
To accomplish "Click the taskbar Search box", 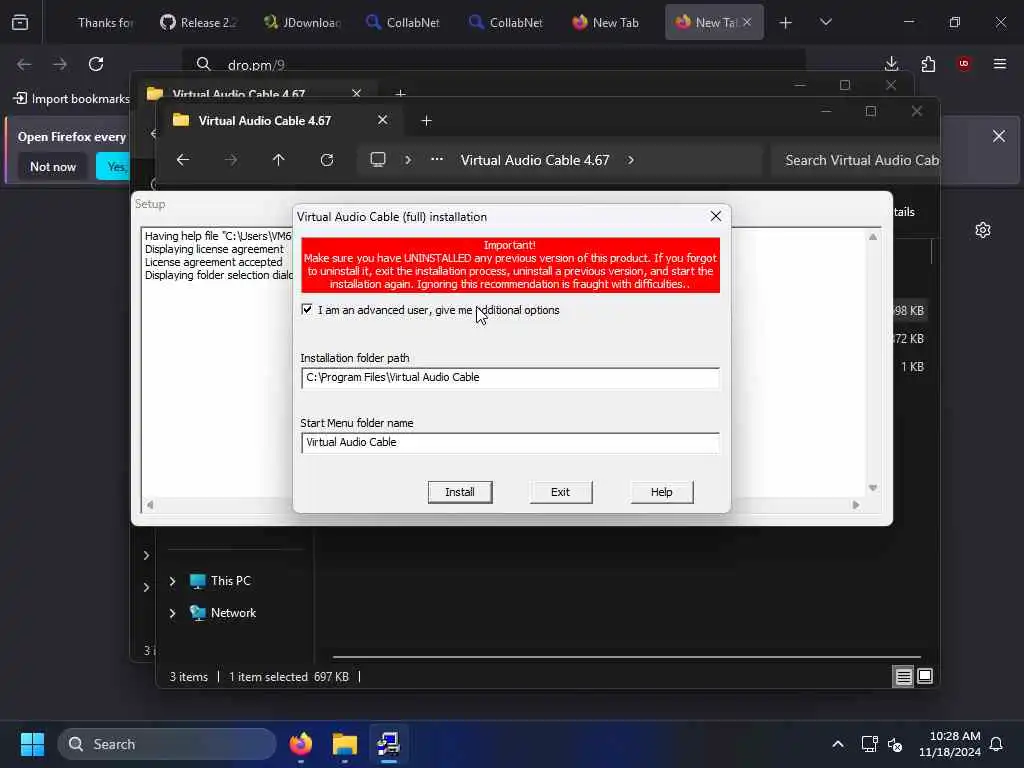I will pos(167,744).
